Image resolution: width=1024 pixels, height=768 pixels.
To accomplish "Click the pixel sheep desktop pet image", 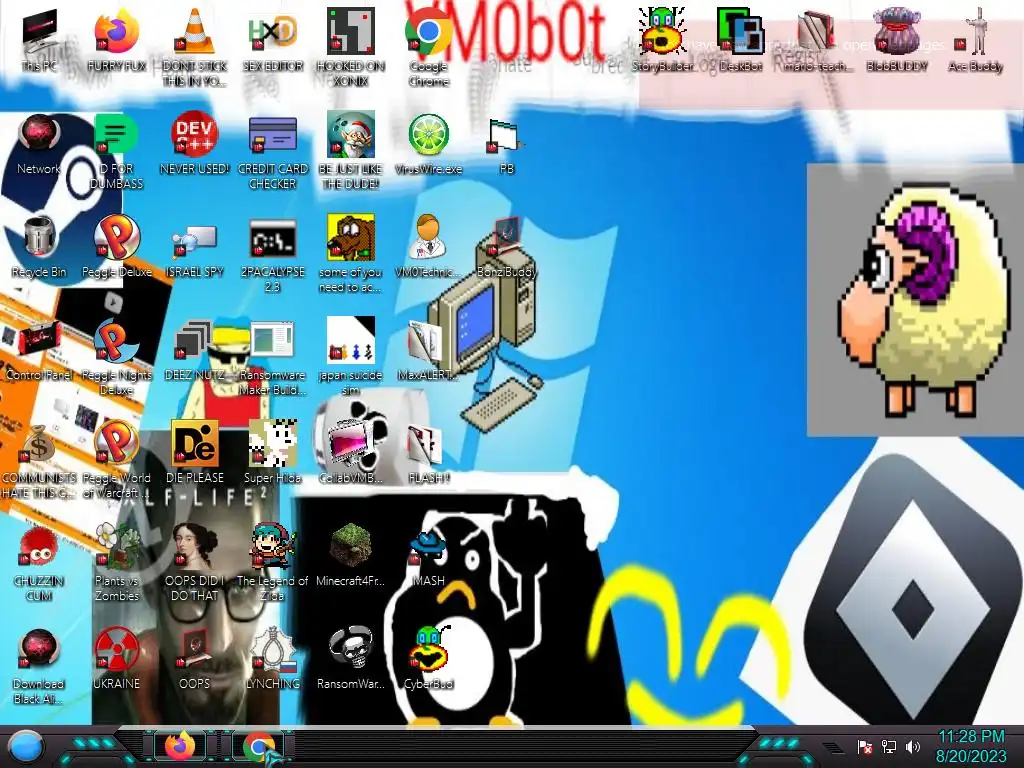I will coord(916,300).
